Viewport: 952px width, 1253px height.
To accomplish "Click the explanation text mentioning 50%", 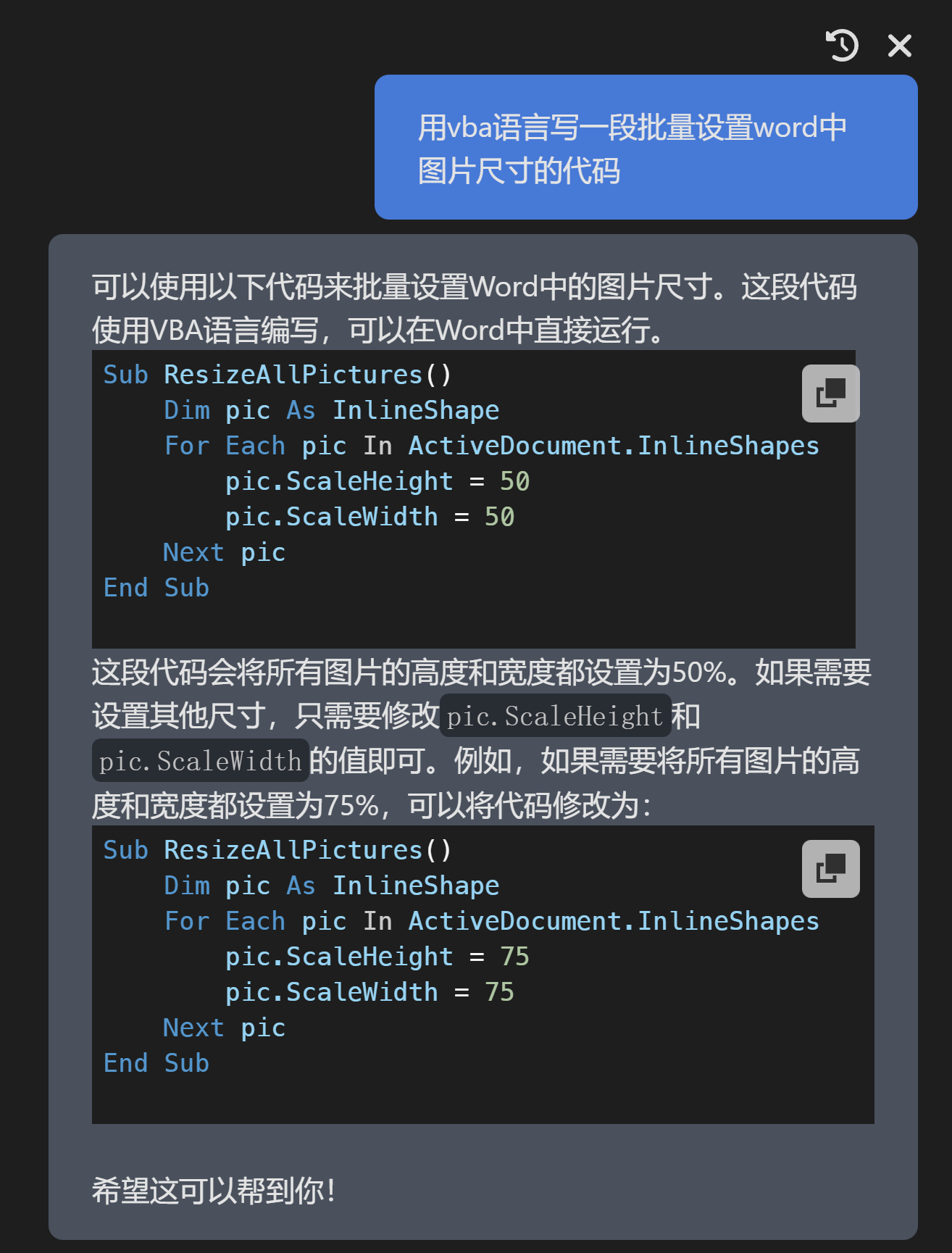I will point(481,673).
